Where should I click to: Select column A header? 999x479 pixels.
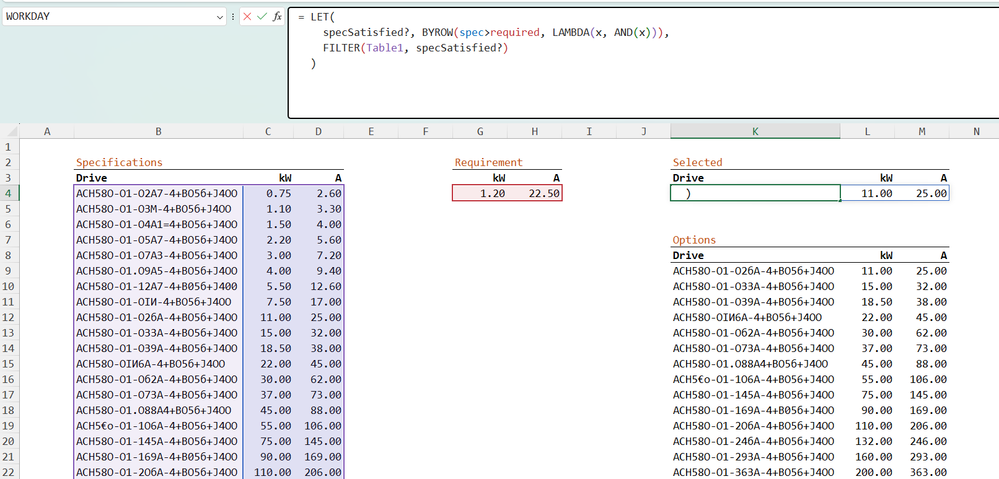click(47, 132)
